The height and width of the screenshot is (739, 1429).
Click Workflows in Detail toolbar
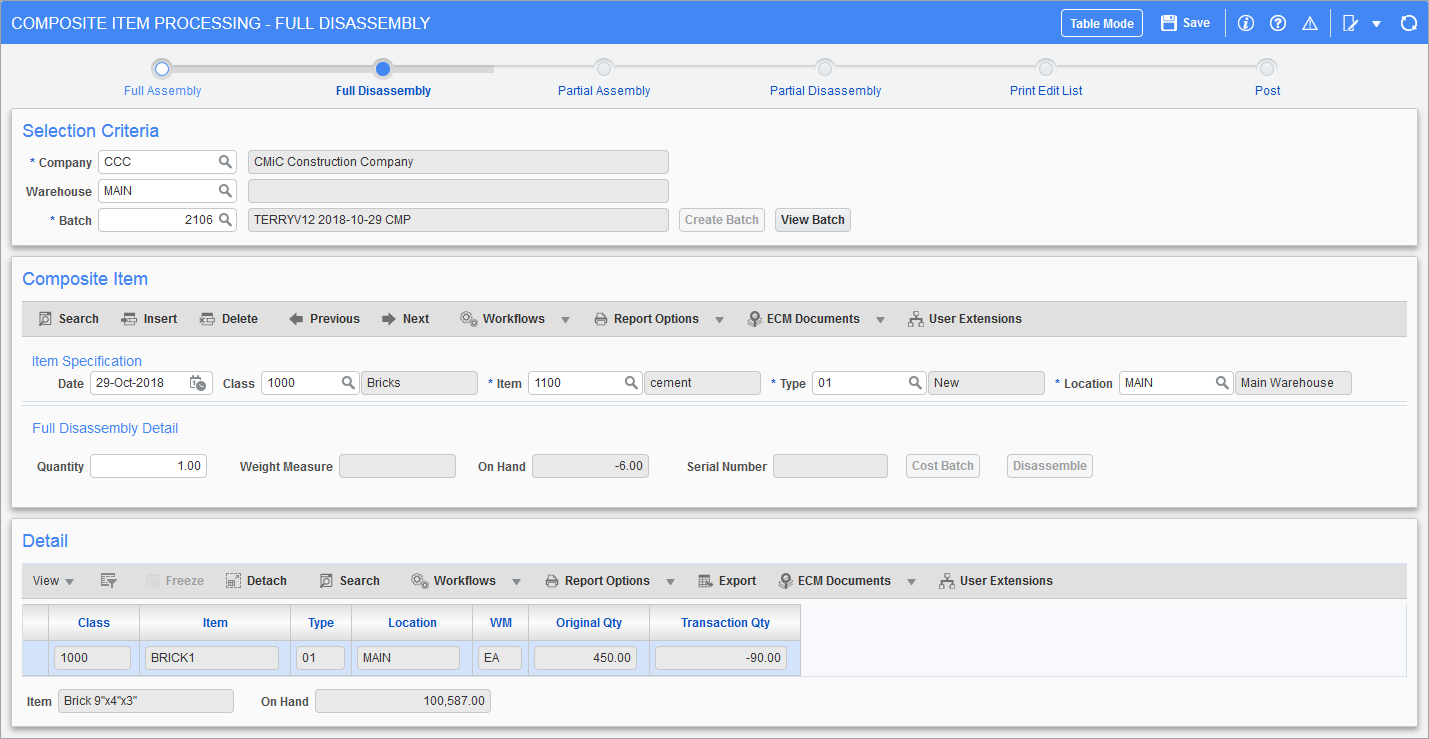pos(454,581)
